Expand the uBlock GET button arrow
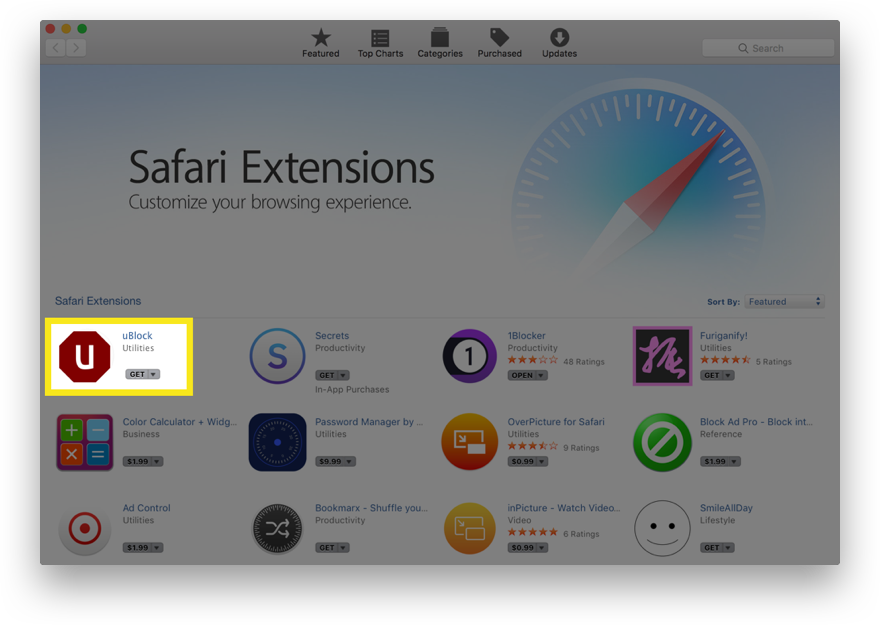Image resolution: width=880 pixels, height=625 pixels. tap(154, 374)
